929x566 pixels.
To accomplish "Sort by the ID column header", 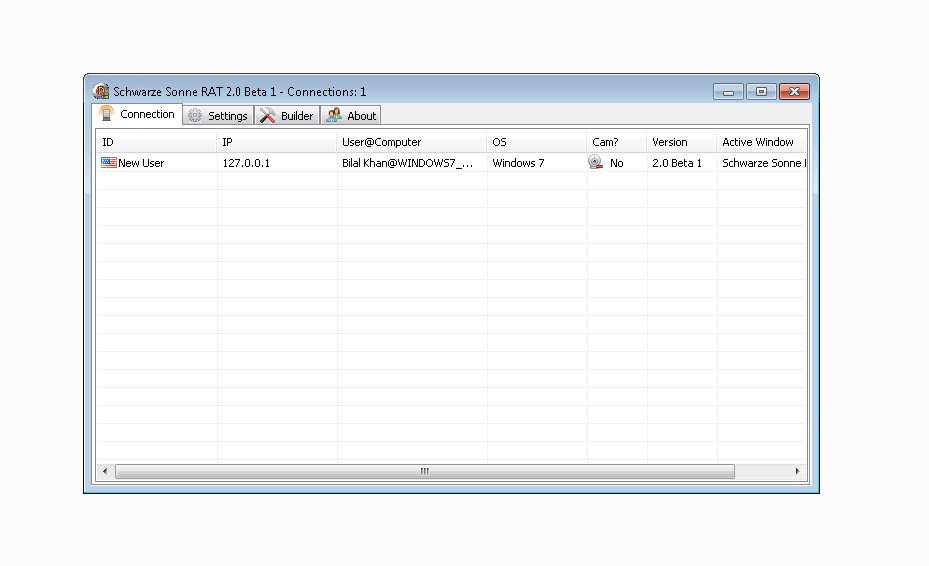I will click(x=156, y=142).
